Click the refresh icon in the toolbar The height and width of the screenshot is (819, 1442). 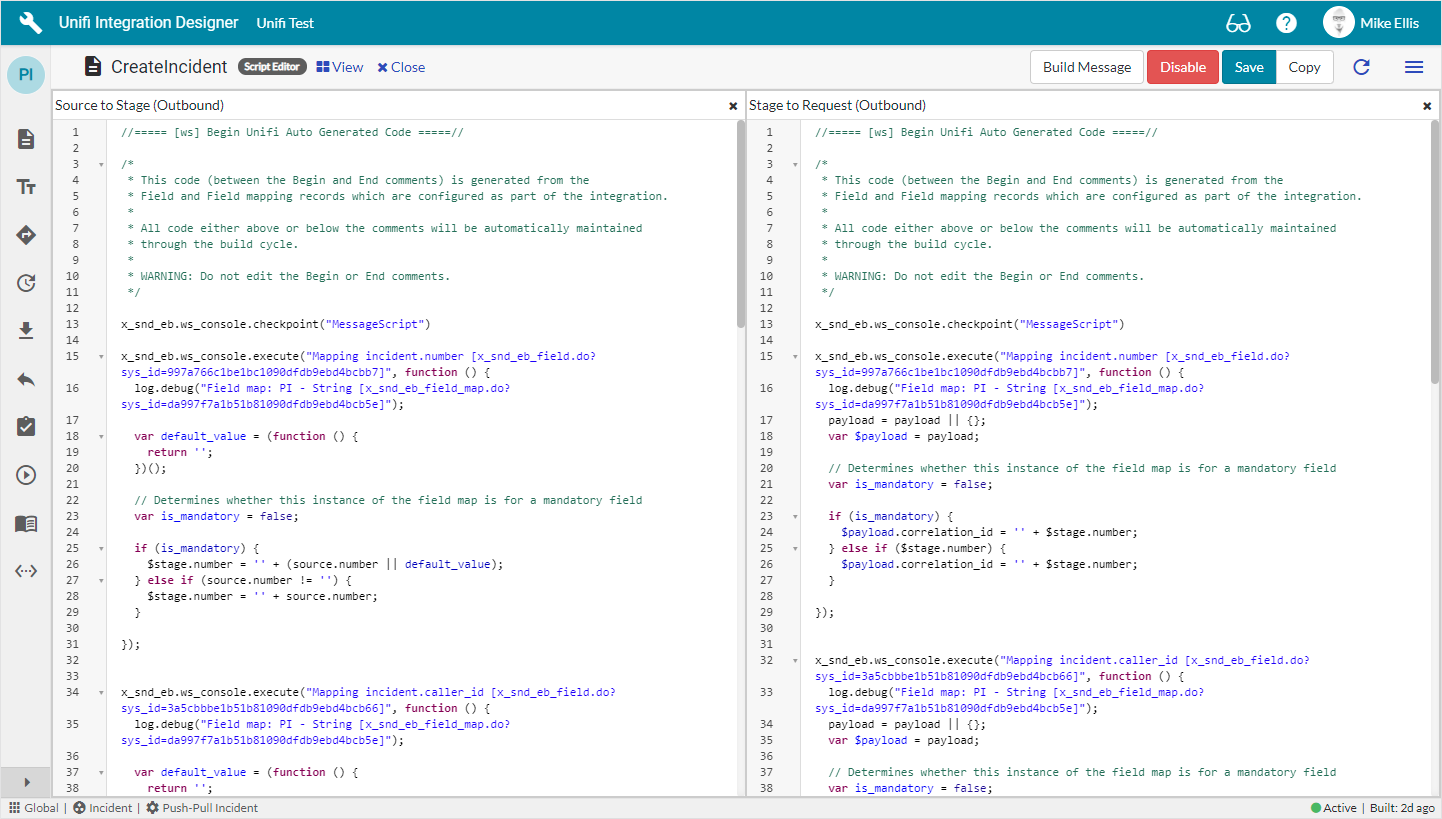[1361, 67]
